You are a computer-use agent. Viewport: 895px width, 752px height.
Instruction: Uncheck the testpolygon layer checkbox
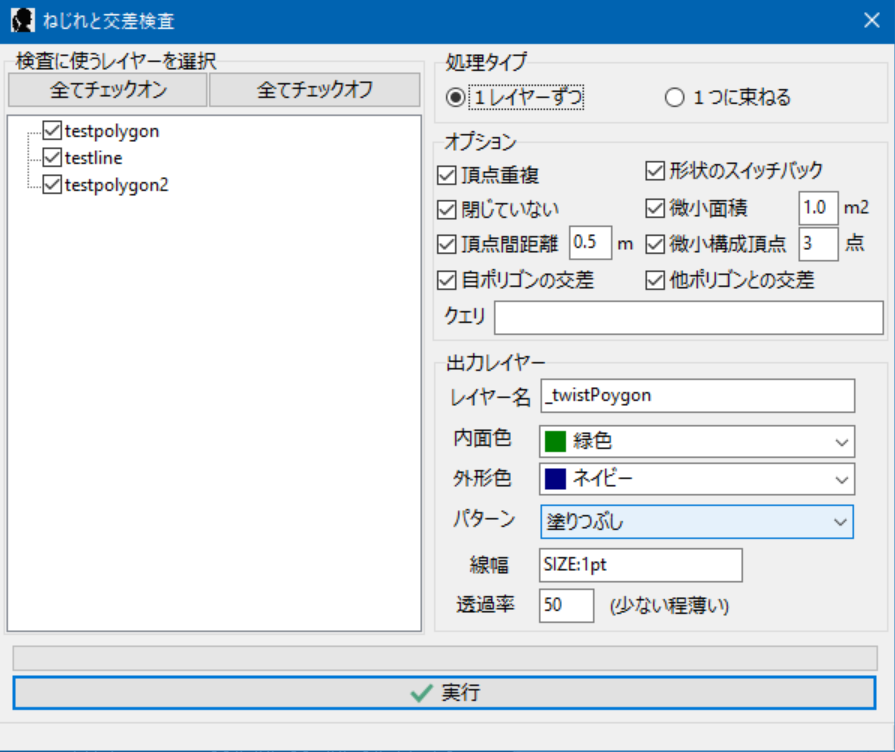(53, 130)
